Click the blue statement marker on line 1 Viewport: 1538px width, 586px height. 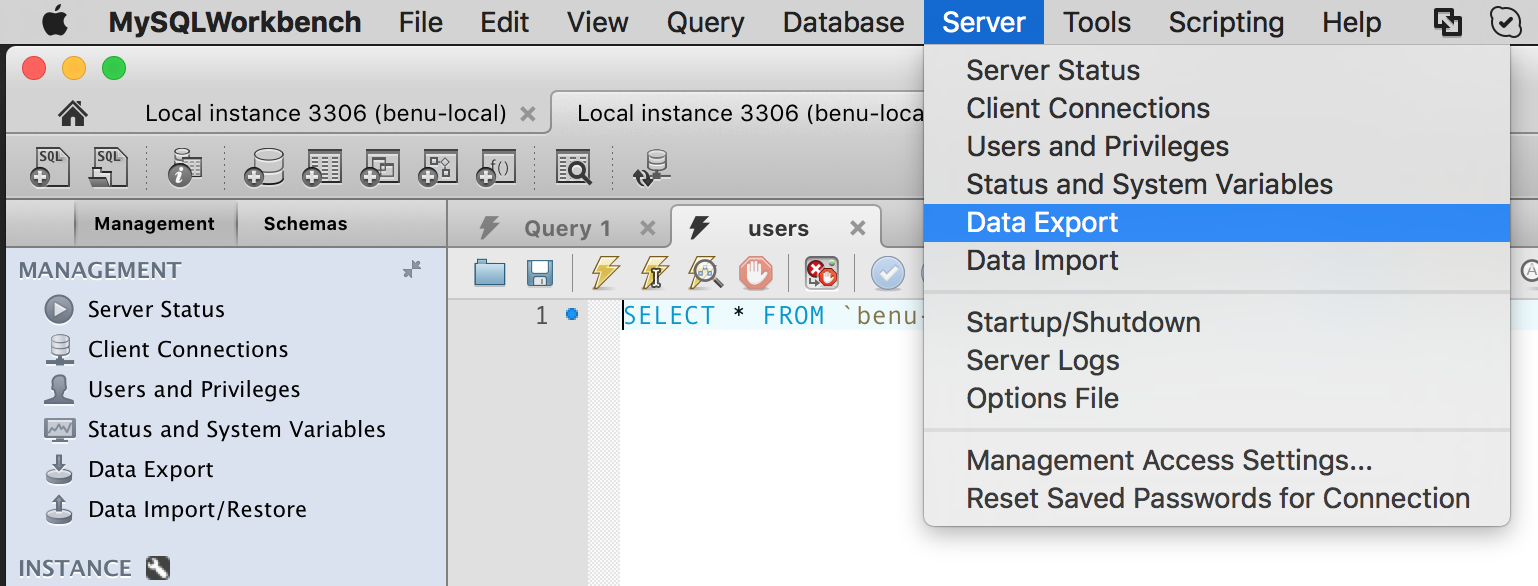pyautogui.click(x=572, y=314)
